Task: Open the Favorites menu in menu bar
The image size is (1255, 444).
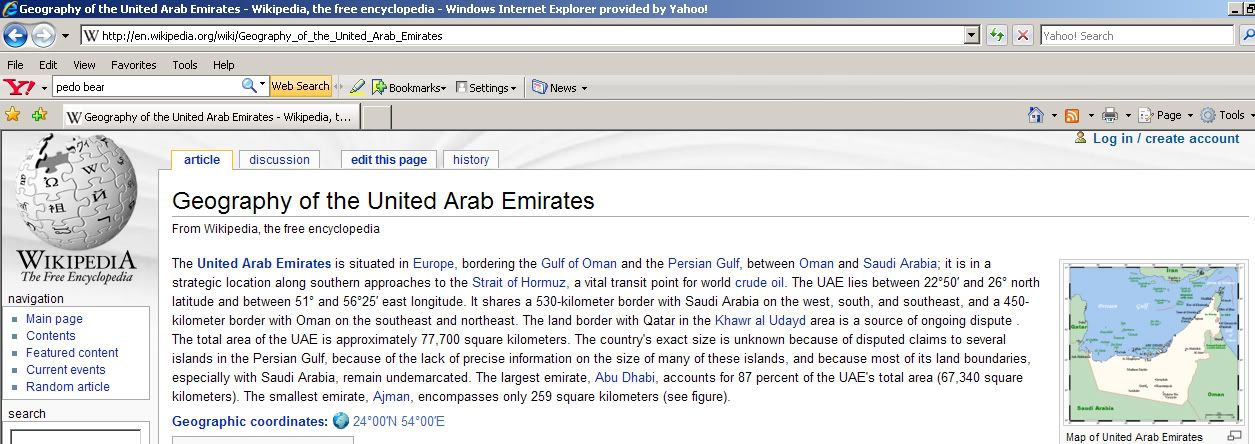Action: click(x=133, y=65)
